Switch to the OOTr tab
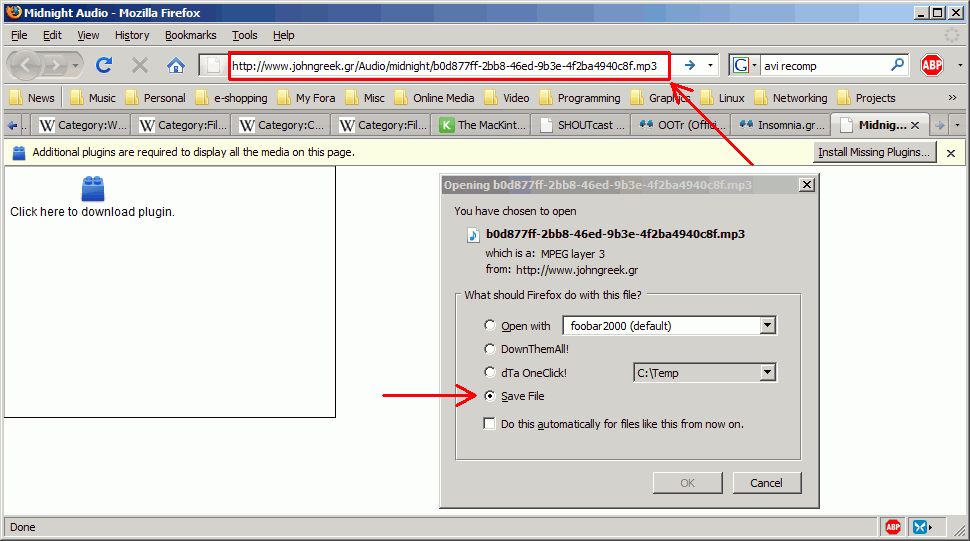 pyautogui.click(x=682, y=125)
